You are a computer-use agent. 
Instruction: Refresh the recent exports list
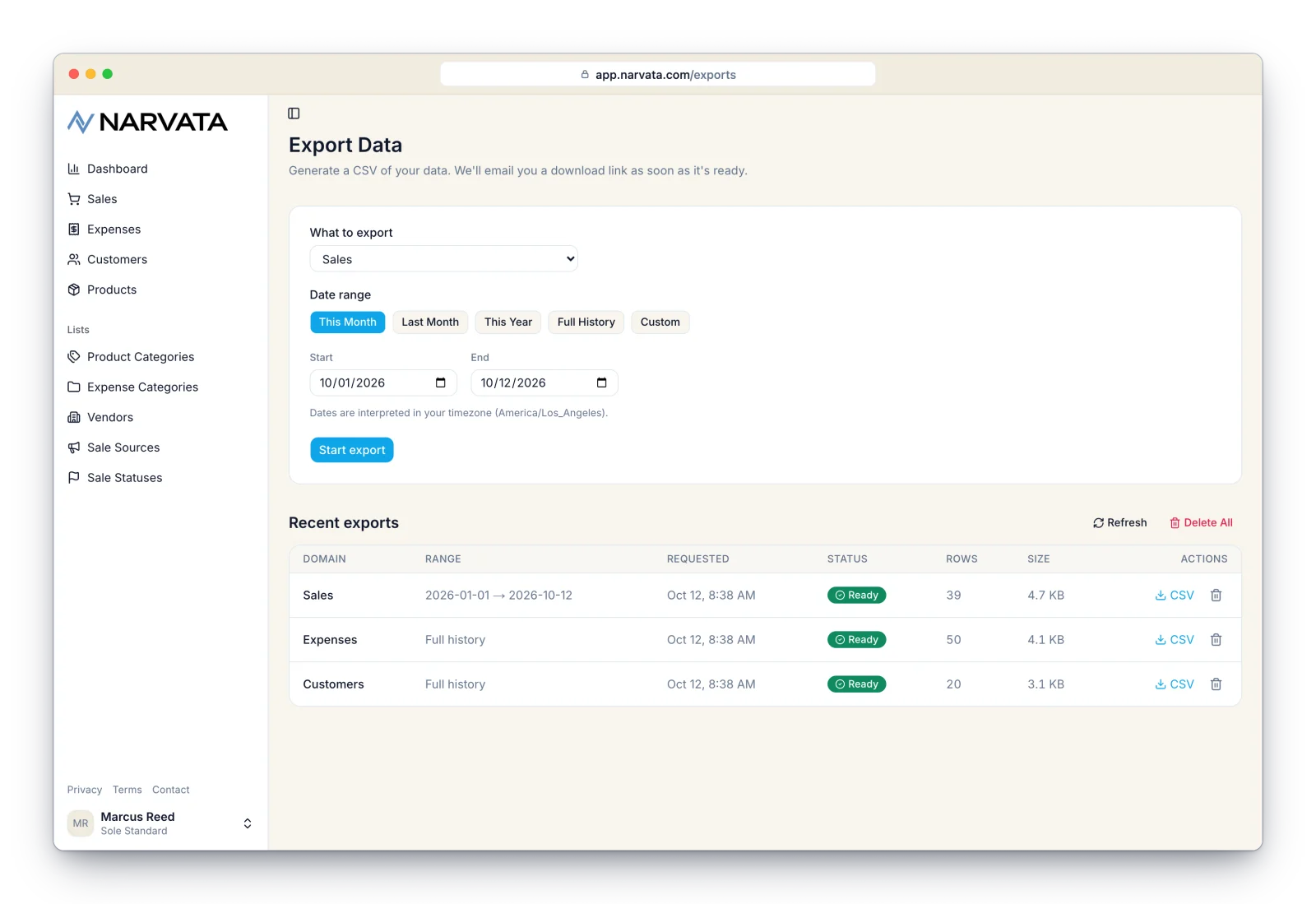[x=1119, y=523]
